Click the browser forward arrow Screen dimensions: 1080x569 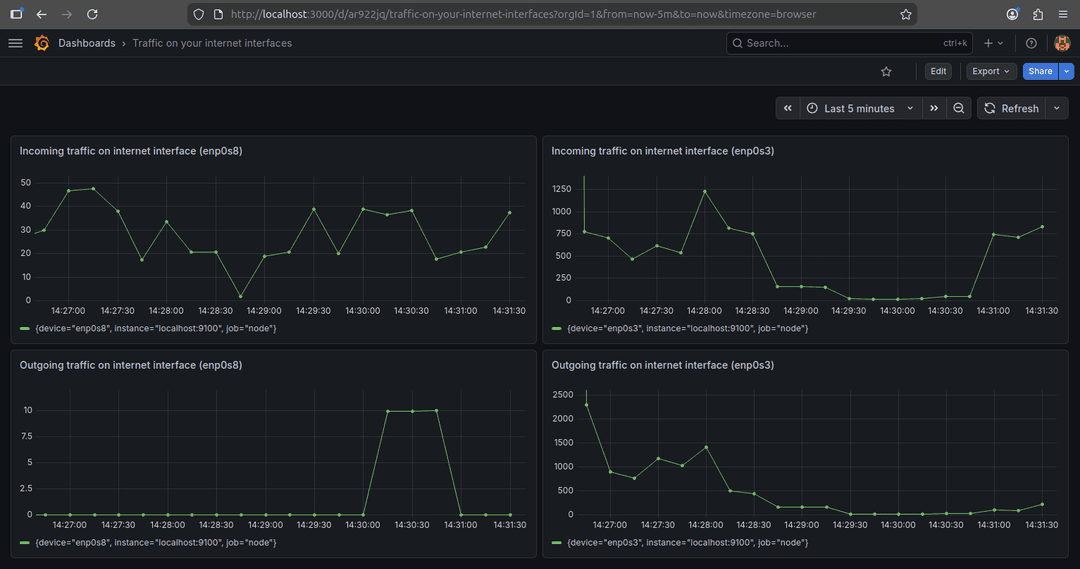click(67, 14)
